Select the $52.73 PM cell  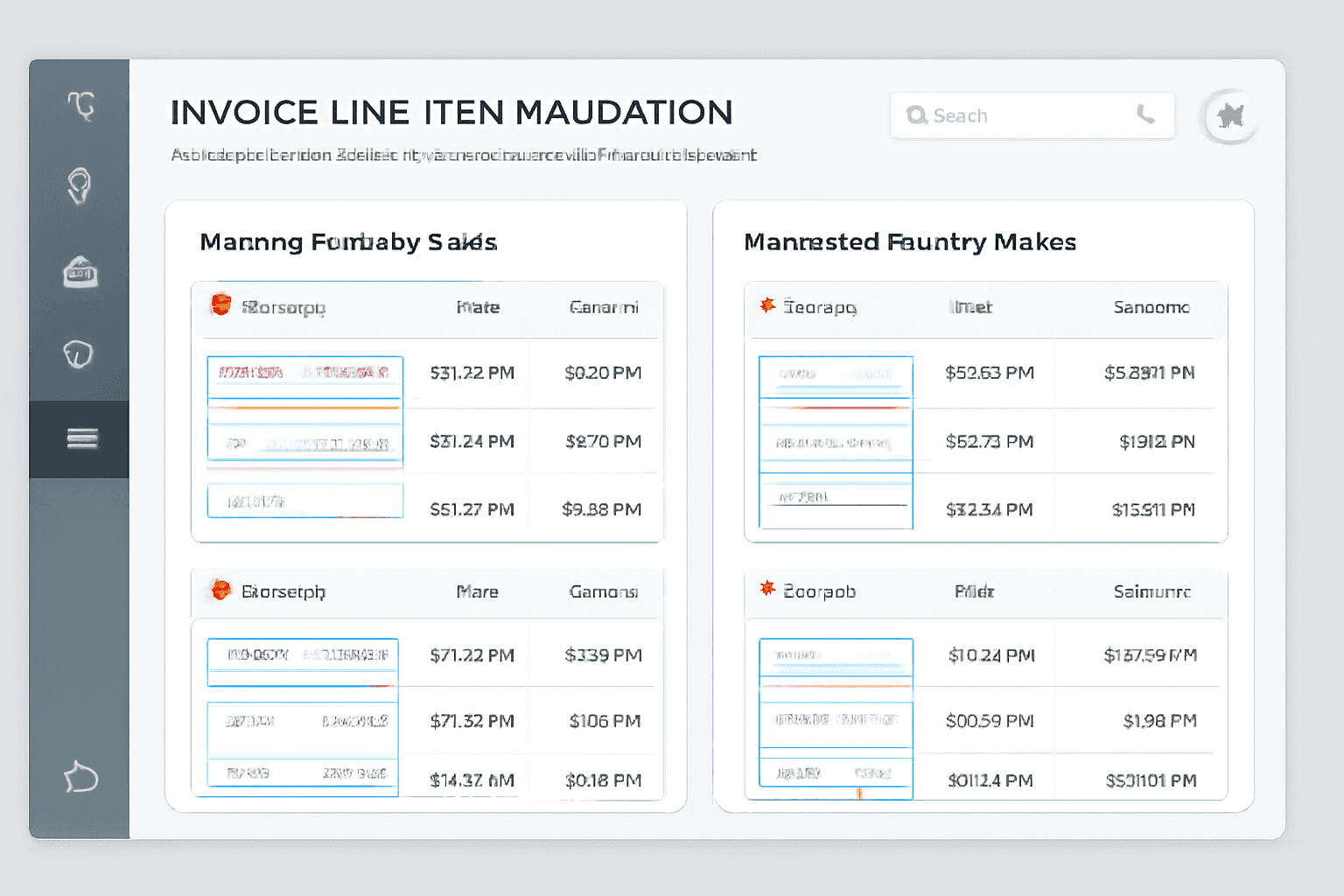point(990,441)
